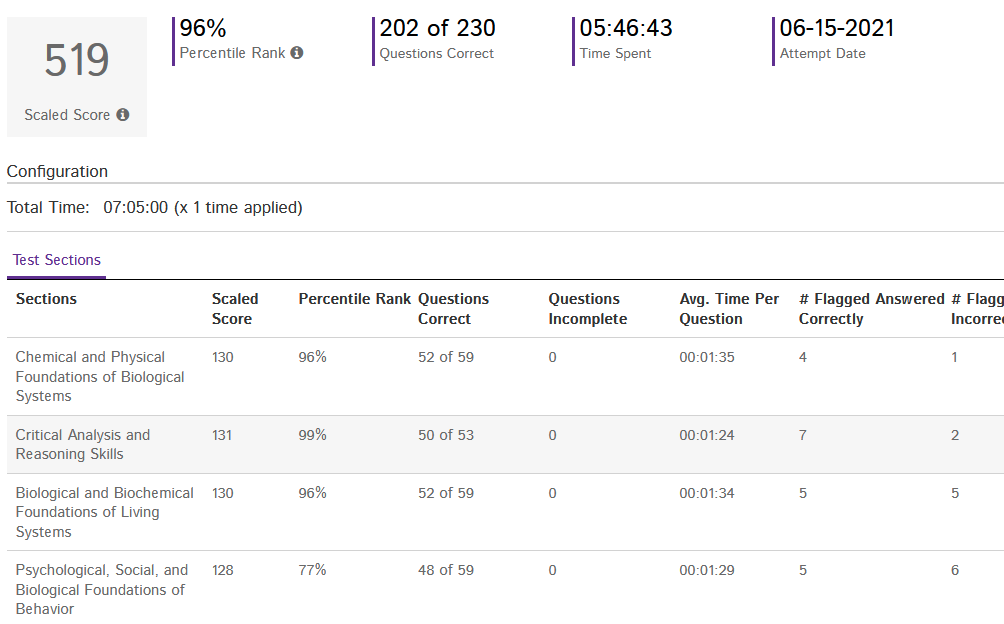Open Chemical and Physical Foundations section

point(100,376)
